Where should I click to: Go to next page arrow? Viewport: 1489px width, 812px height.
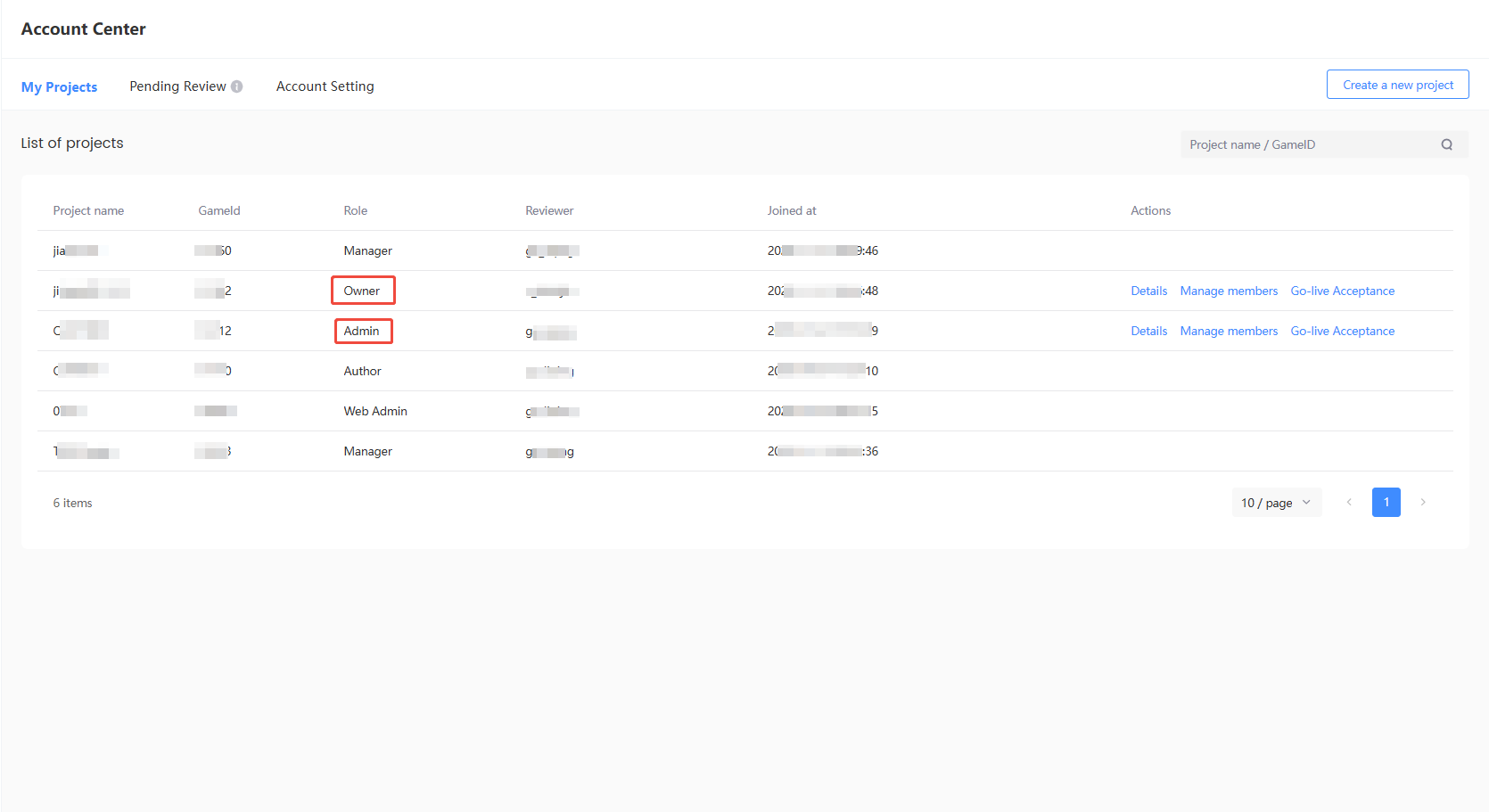click(1423, 503)
